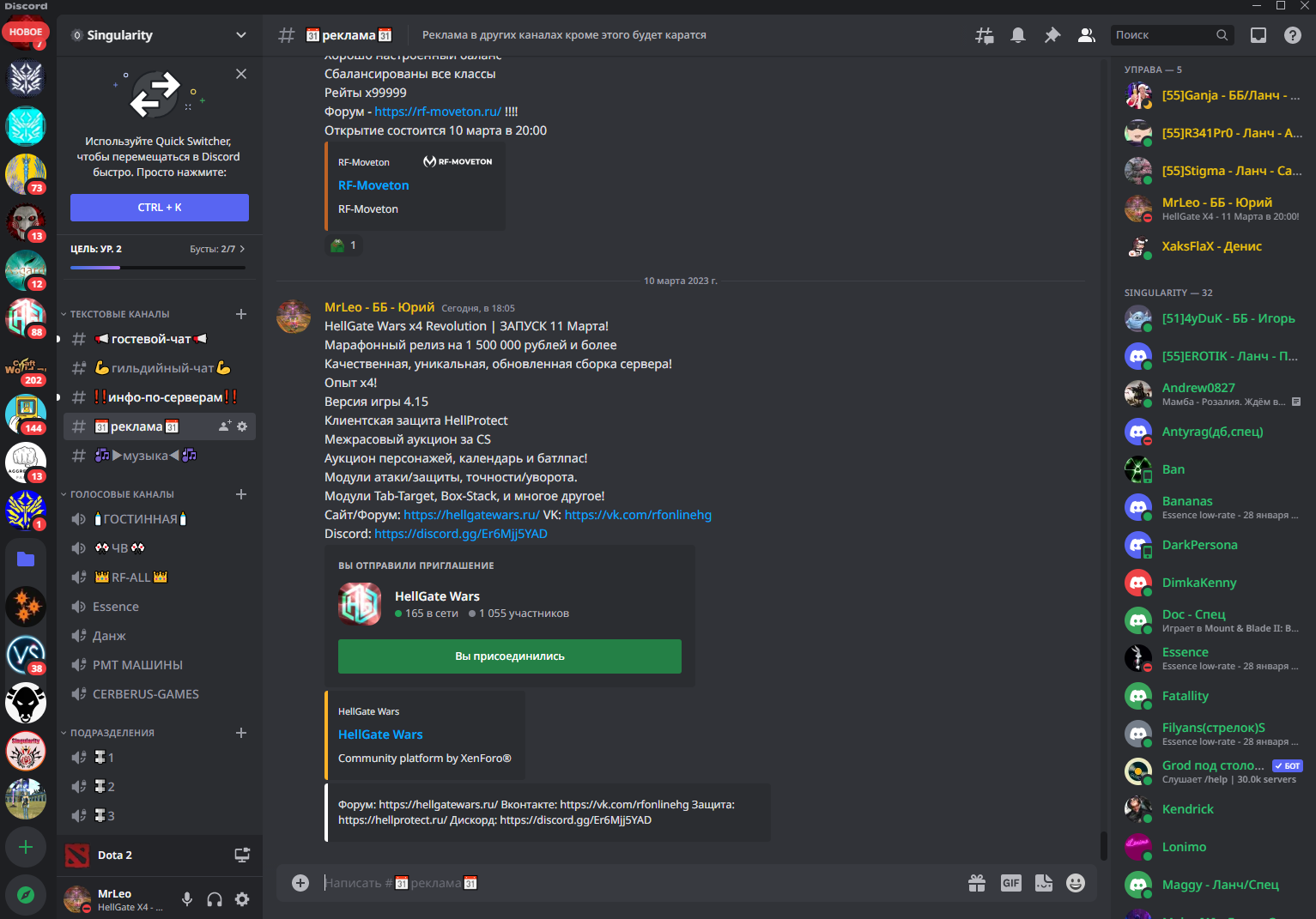Select member DimkaKenny
1316x919 pixels.
(1213, 583)
